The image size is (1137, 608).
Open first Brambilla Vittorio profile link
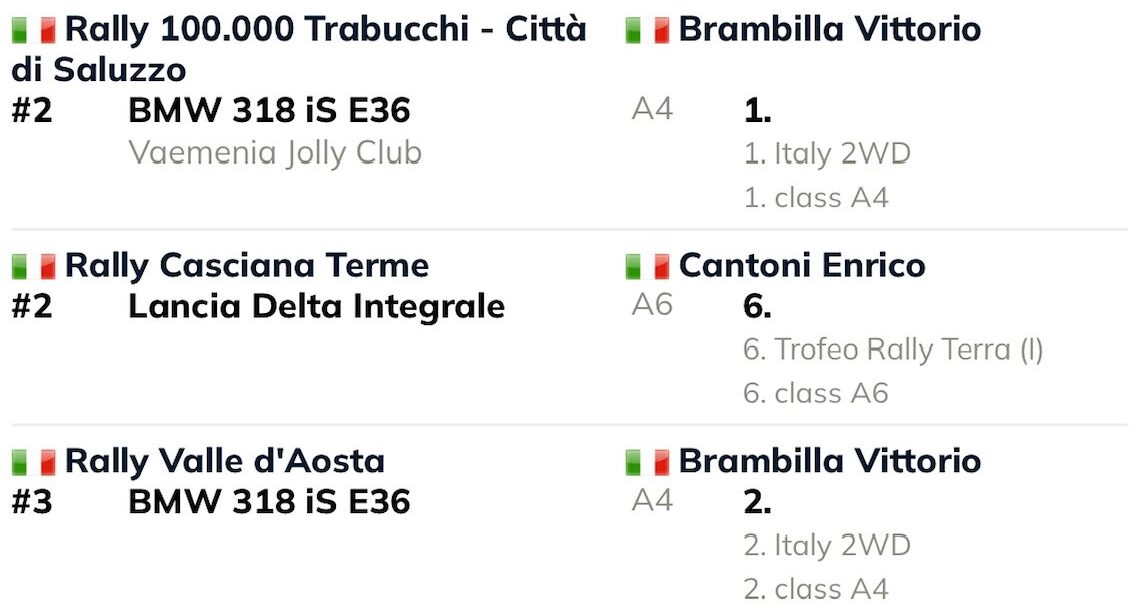[830, 30]
